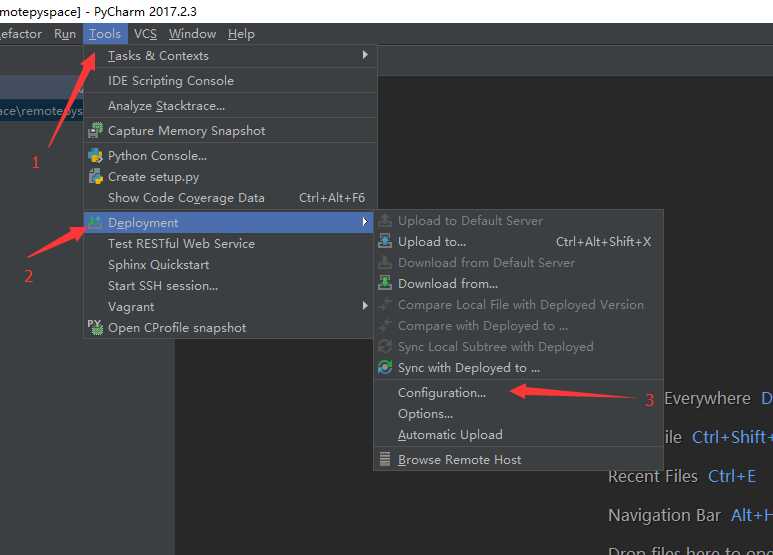This screenshot has height=555, width=773.
Task: Select Sync with Deployed to ...
Action: pyautogui.click(x=518, y=368)
